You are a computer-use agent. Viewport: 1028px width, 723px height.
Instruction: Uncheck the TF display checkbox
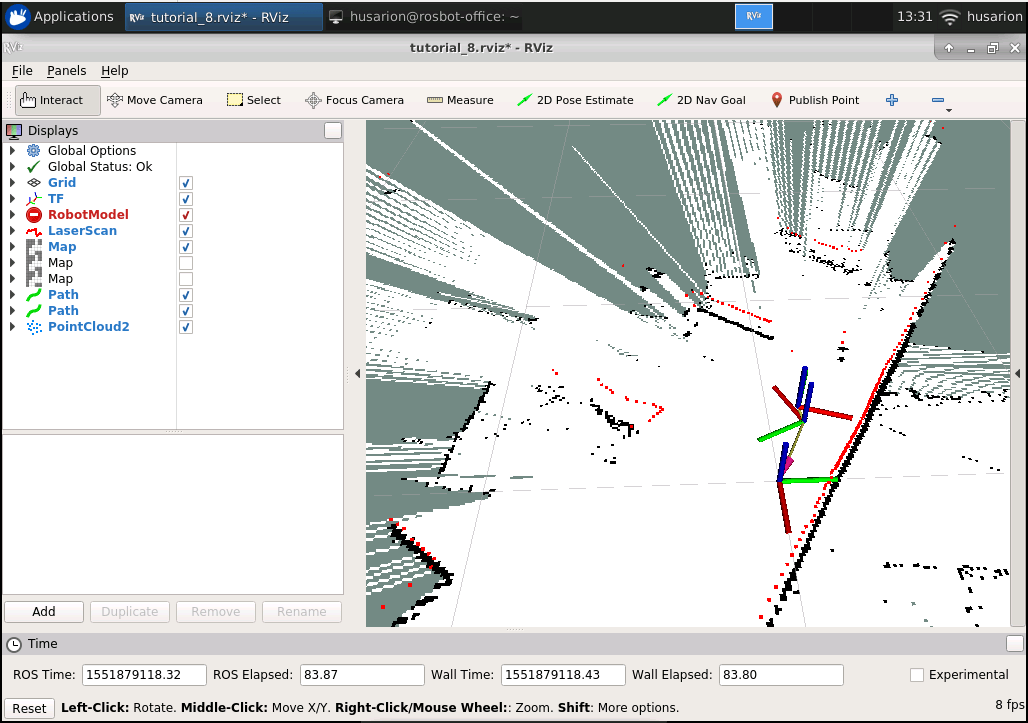[186, 199]
